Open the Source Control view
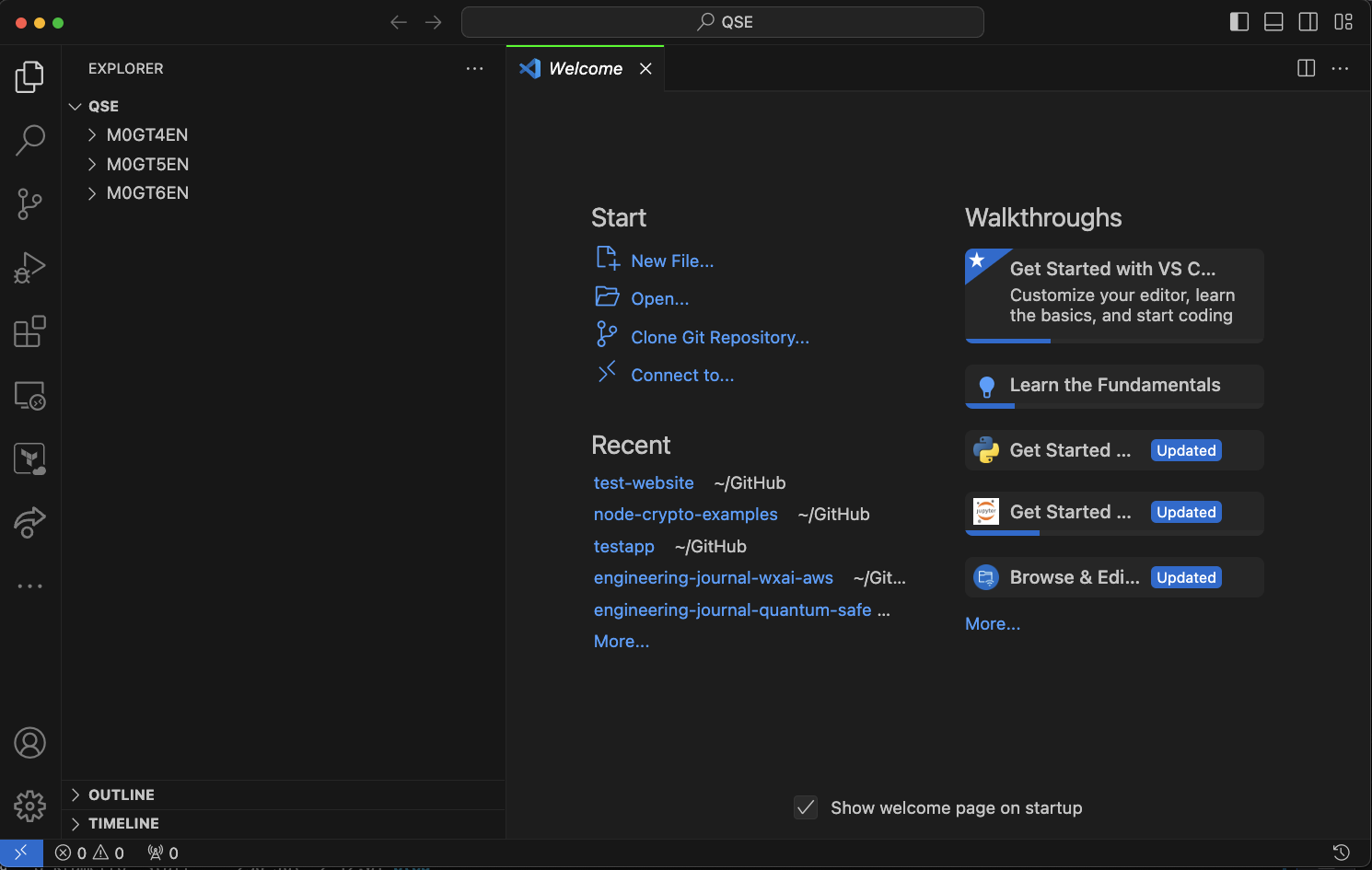Image resolution: width=1372 pixels, height=870 pixels. [29, 203]
